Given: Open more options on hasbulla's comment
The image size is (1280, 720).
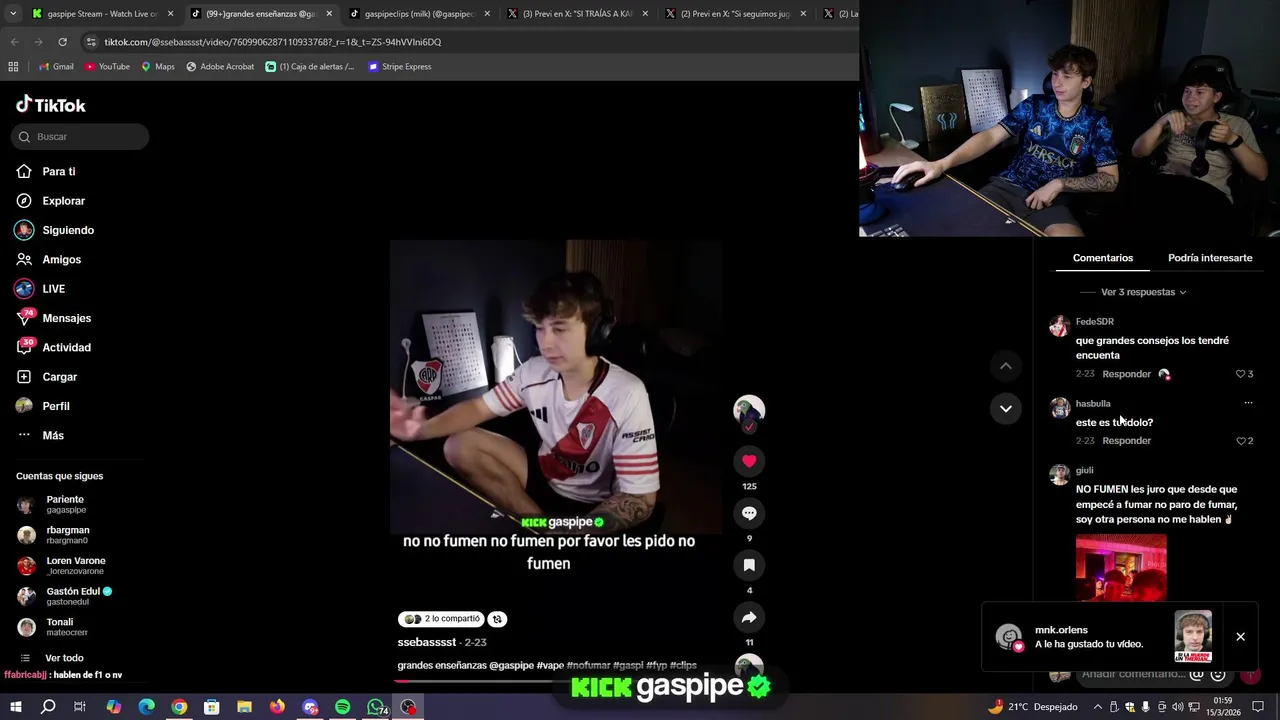Looking at the screenshot, I should click(x=1248, y=403).
